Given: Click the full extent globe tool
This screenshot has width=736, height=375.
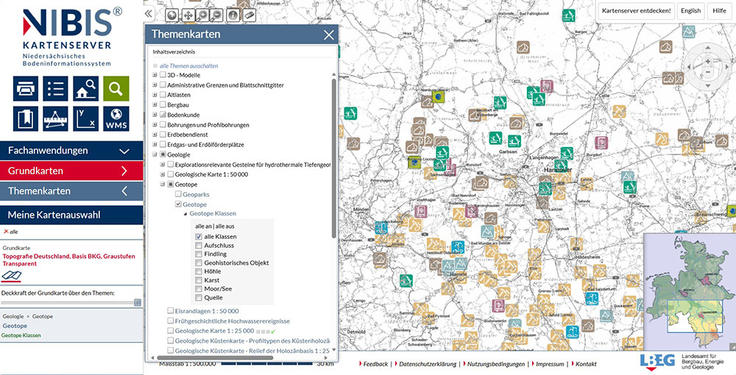Looking at the screenshot, I should [x=172, y=15].
